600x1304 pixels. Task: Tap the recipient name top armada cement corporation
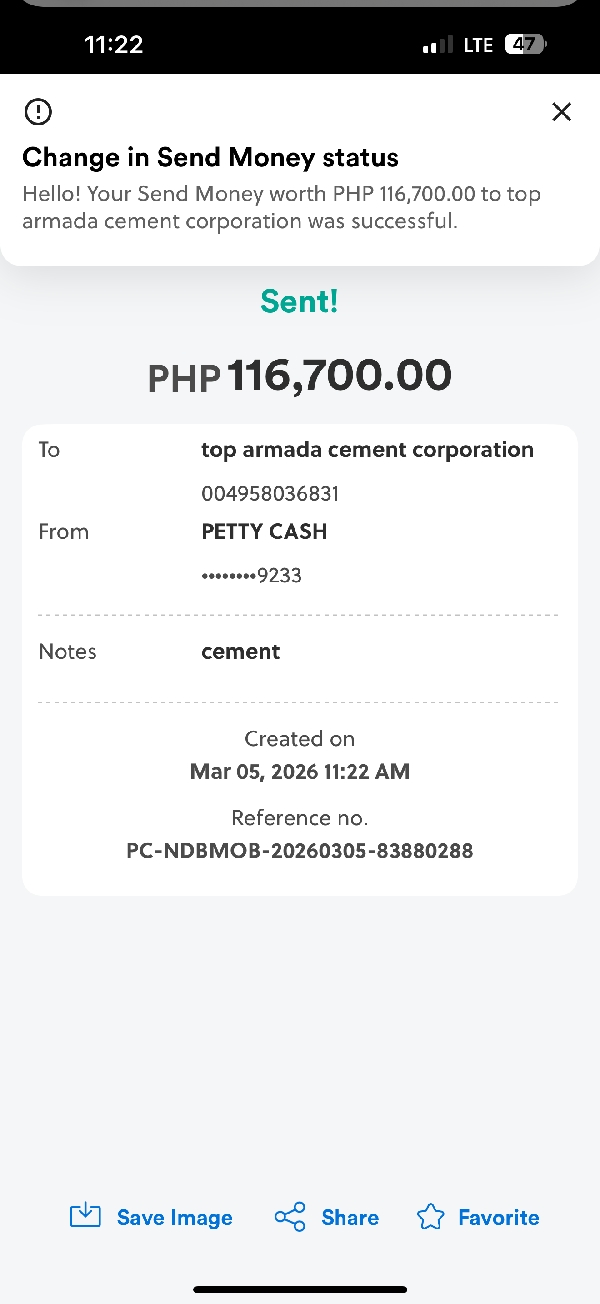click(367, 450)
